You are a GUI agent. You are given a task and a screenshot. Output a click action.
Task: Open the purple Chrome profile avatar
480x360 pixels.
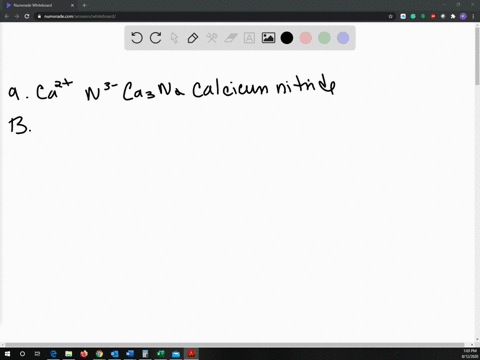(463, 16)
